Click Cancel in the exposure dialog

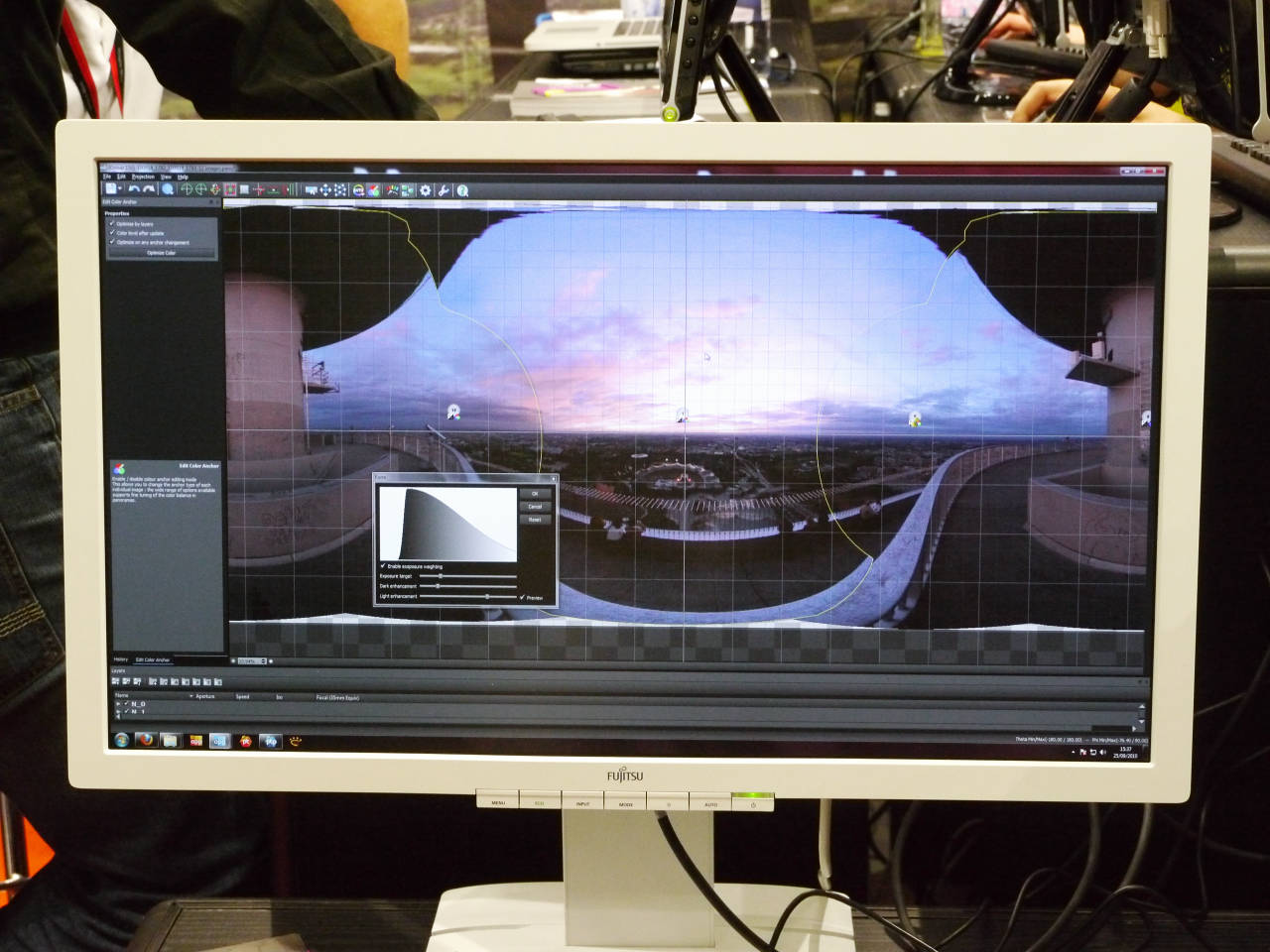click(535, 507)
